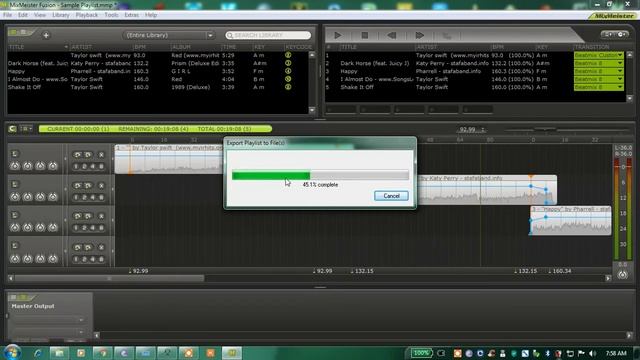640x360 pixels.
Task: Click first loop icon on timeline track 1
Action: 78,155
